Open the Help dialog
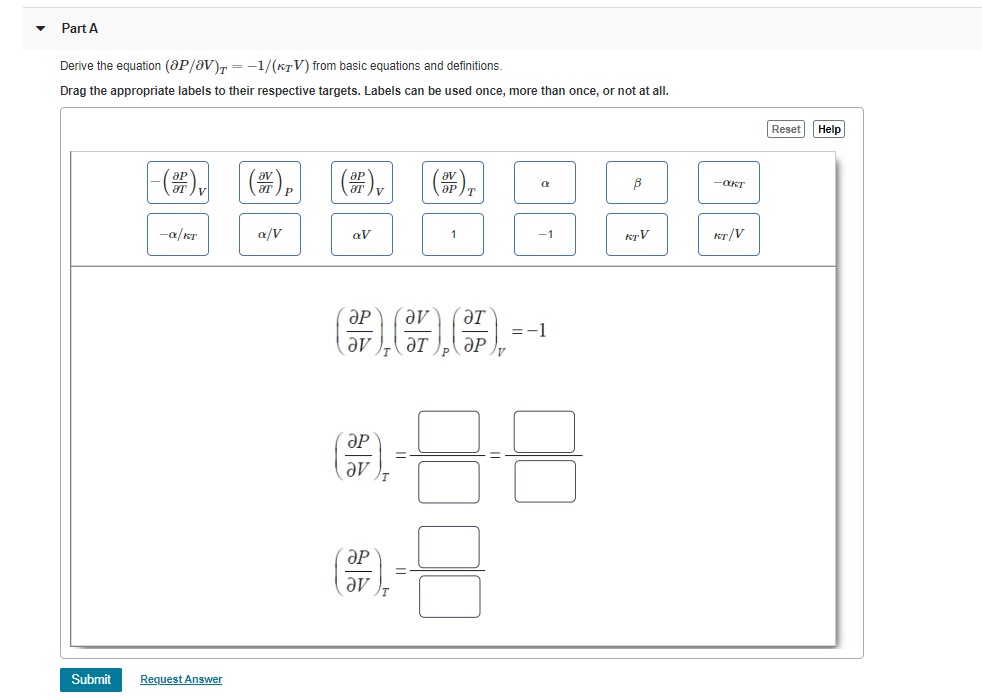 pyautogui.click(x=829, y=128)
